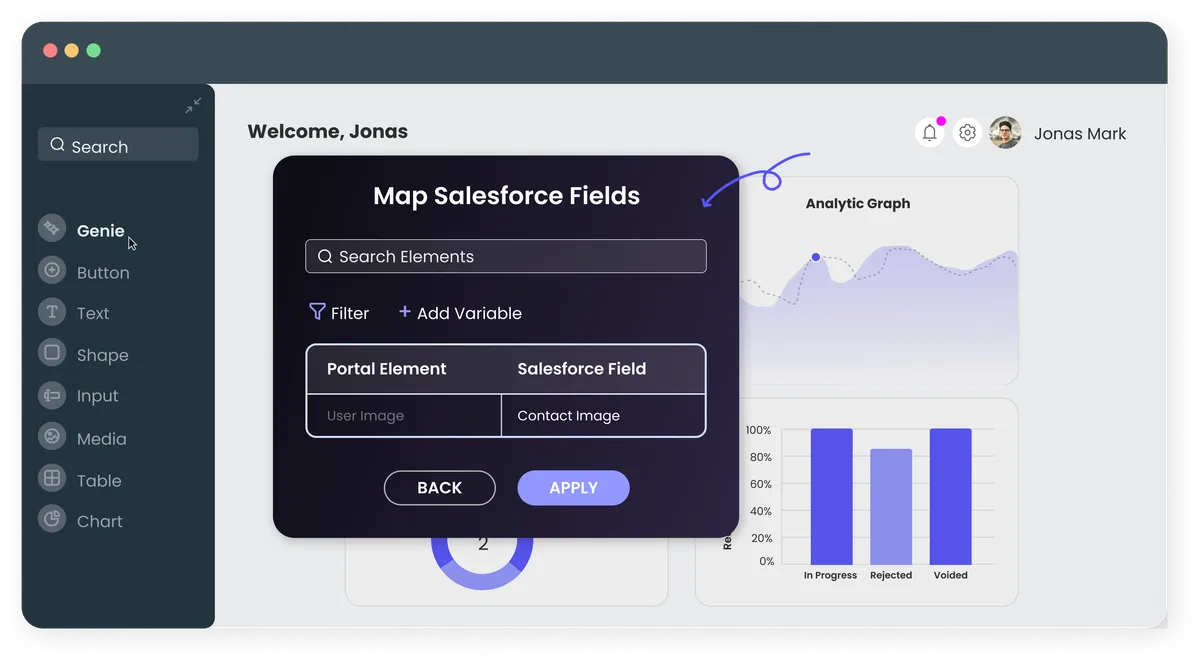
Task: Click the Jonas Mark username
Action: [x=1080, y=134]
